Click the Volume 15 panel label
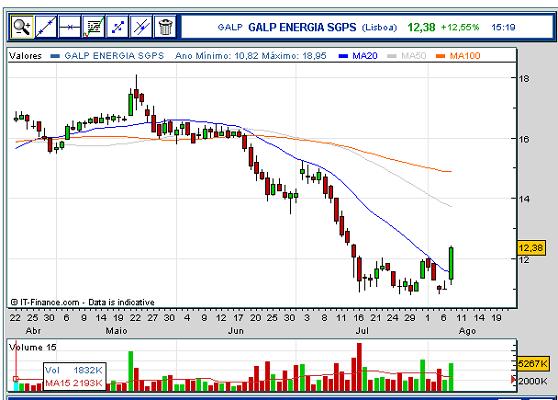558x400 pixels. point(33,347)
